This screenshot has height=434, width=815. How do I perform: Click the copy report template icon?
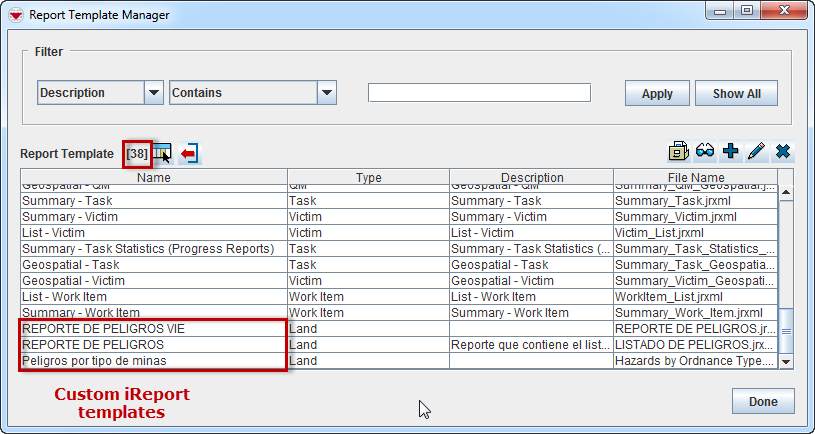pos(679,151)
